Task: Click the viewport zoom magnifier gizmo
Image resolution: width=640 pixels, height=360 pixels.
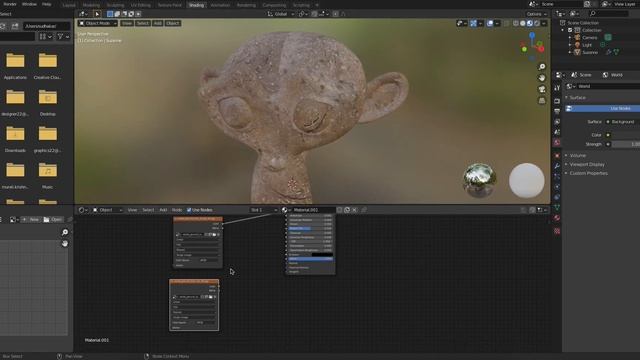Action: 542,67
